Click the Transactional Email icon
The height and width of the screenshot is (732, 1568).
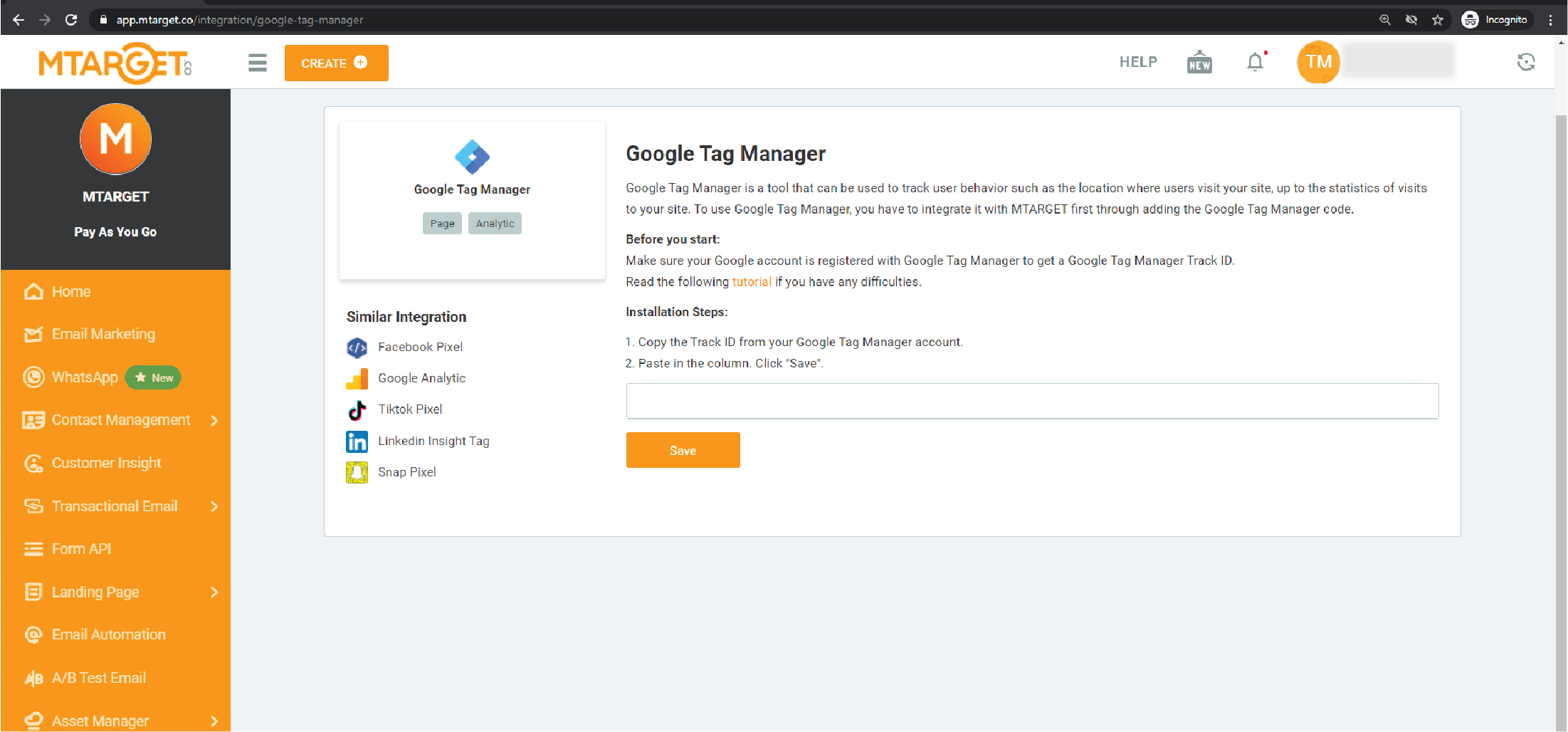pos(33,506)
